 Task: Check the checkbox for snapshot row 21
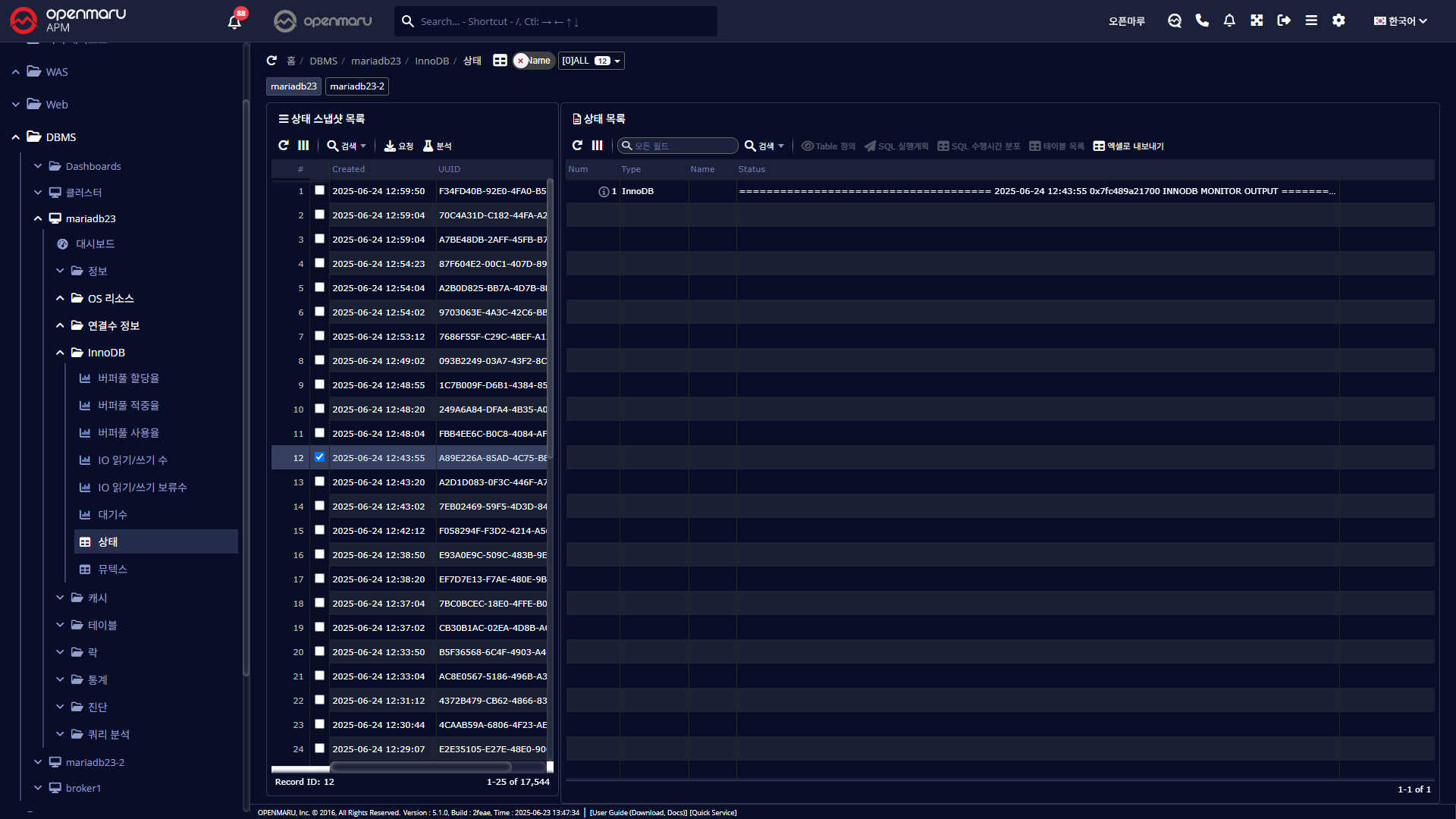point(319,676)
